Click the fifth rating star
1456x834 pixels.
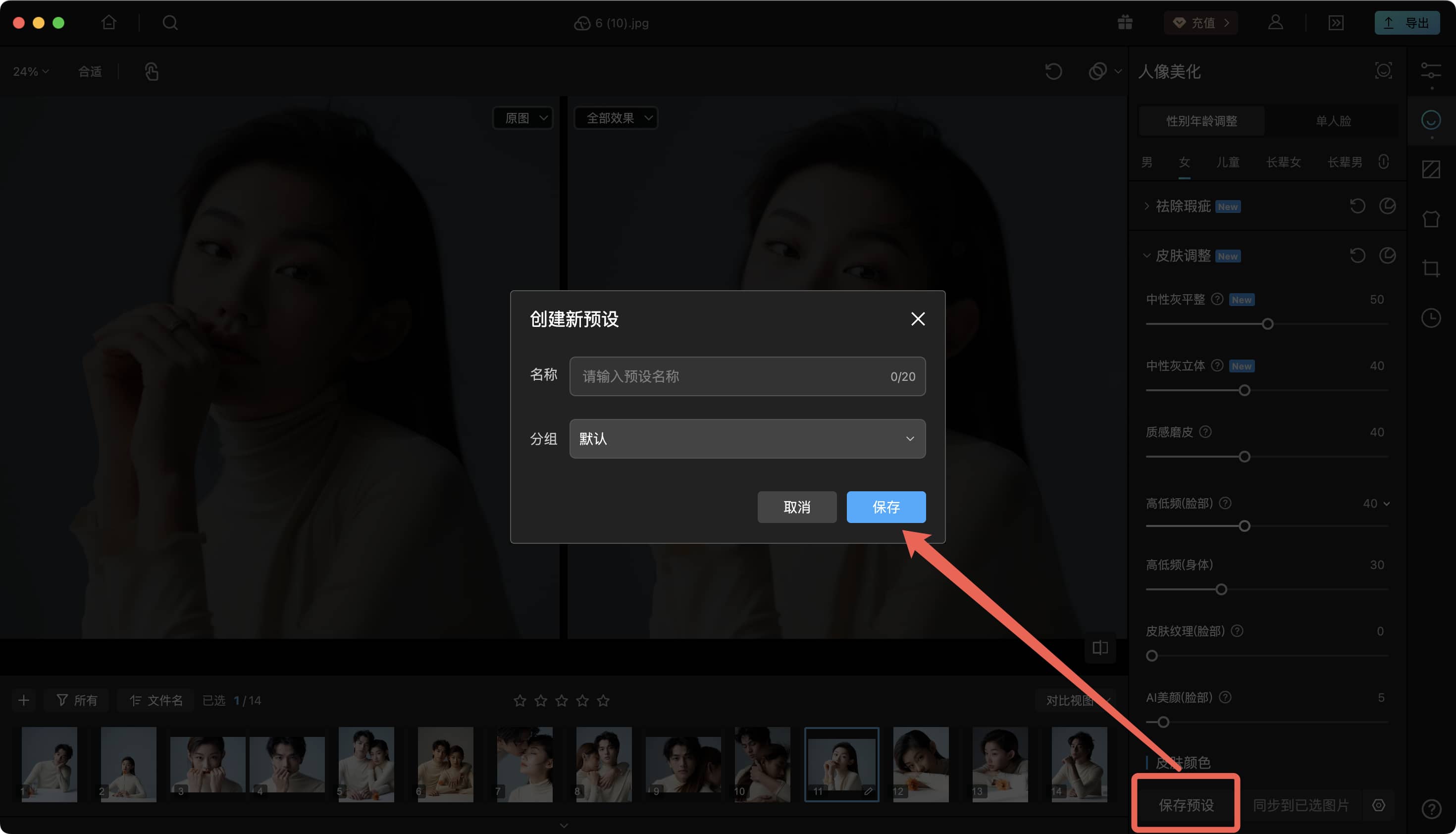point(603,700)
